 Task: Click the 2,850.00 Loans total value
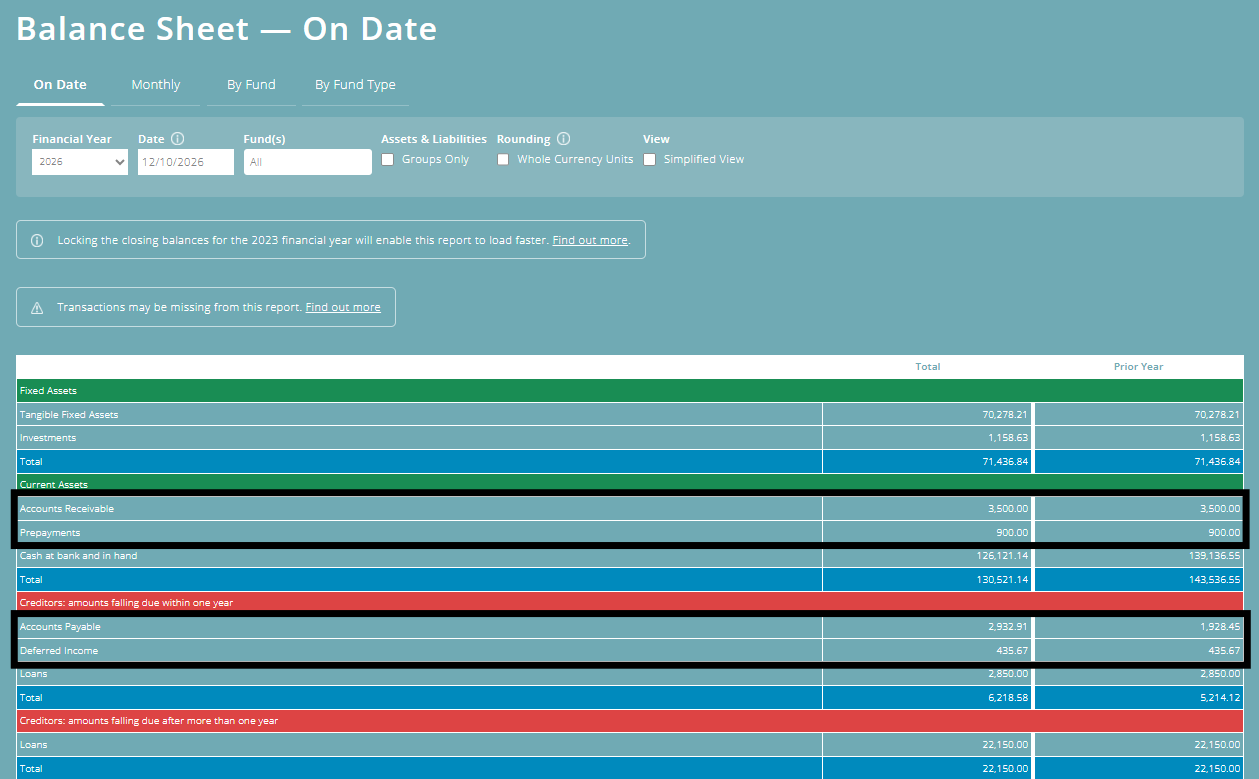(x=1007, y=674)
